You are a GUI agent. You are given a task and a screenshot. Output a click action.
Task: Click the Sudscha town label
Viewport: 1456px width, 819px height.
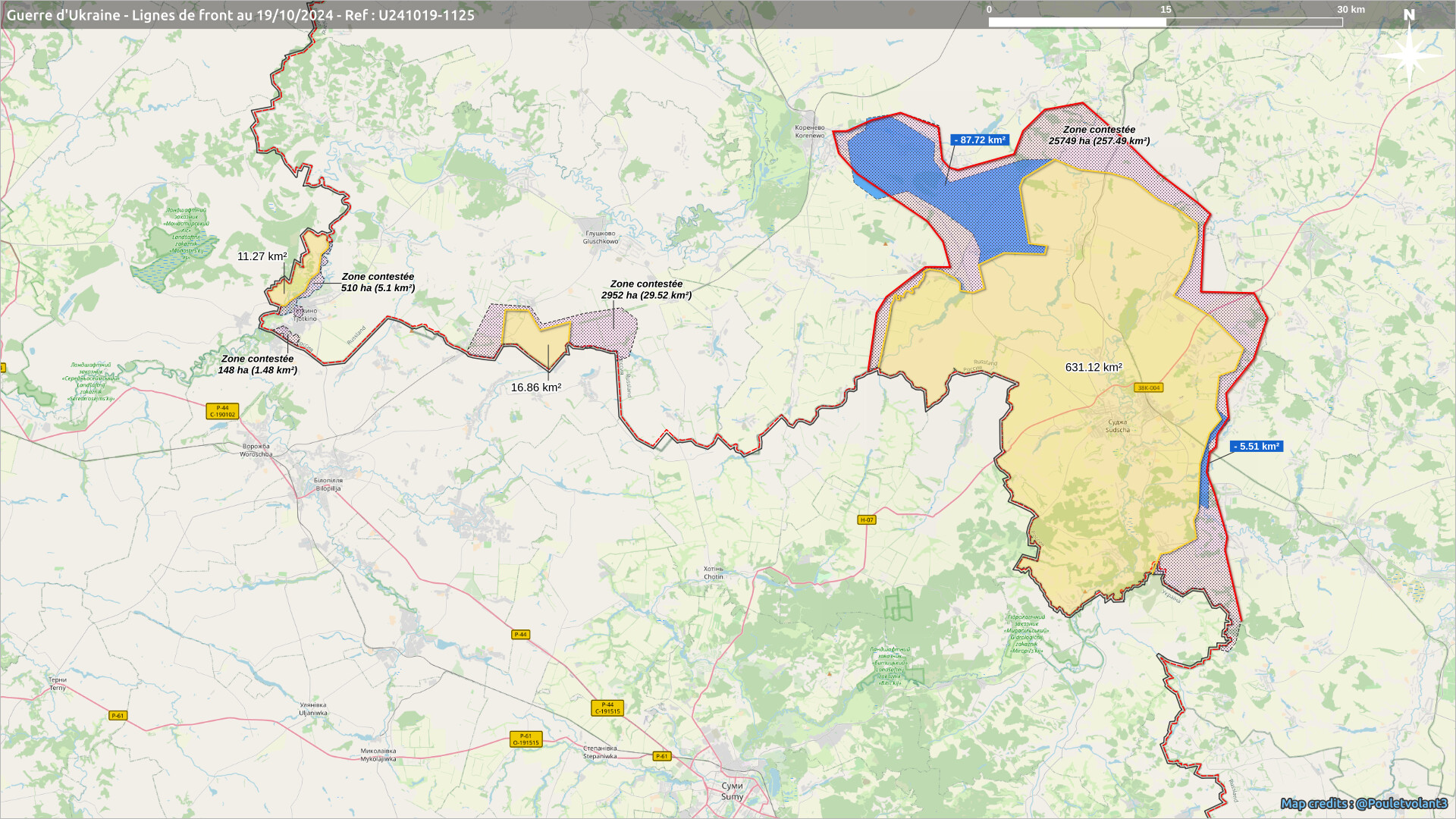click(x=1117, y=426)
